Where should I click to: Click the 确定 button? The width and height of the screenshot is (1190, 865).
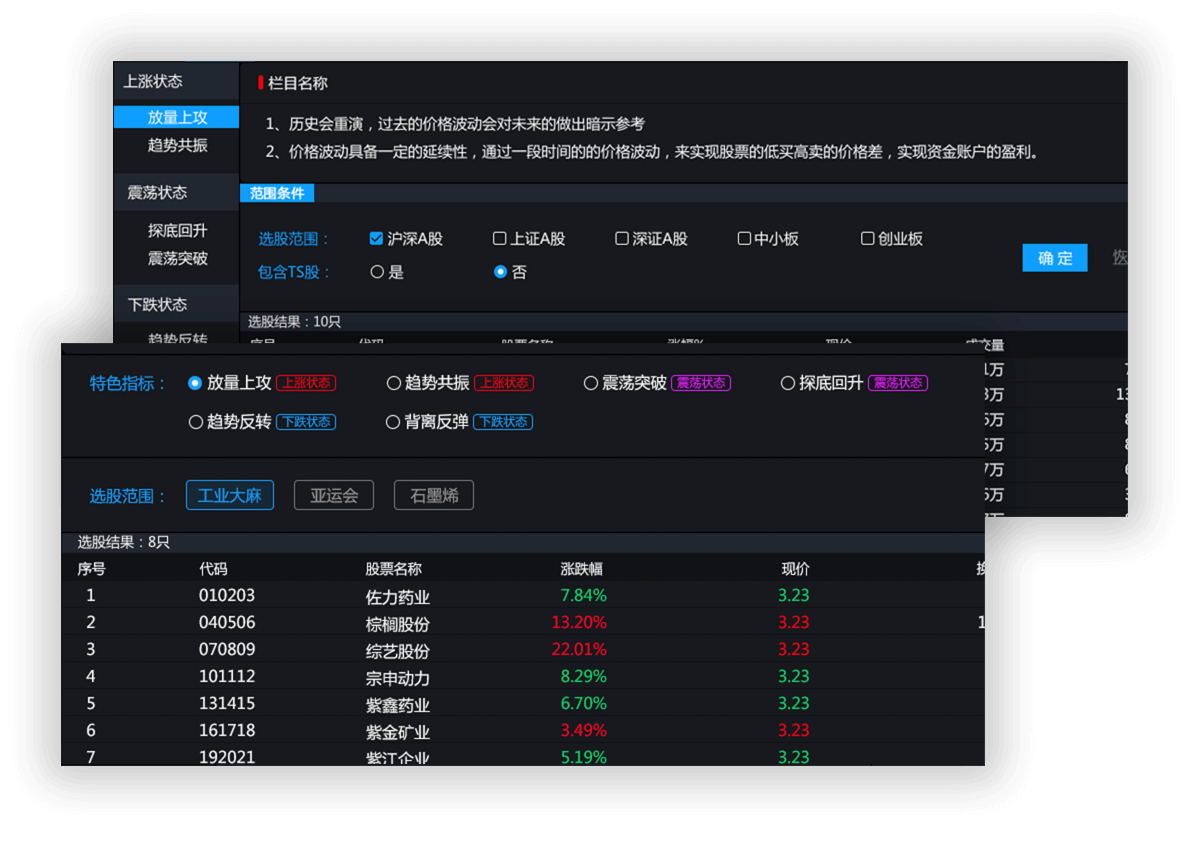coord(1054,258)
